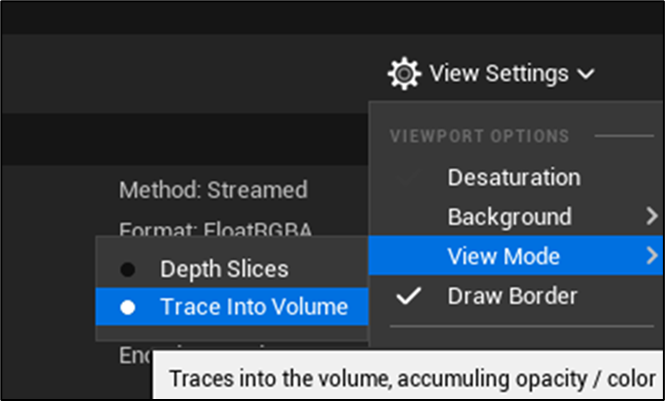
Task: Choose Trace Into Volume label
Action: 254,308
